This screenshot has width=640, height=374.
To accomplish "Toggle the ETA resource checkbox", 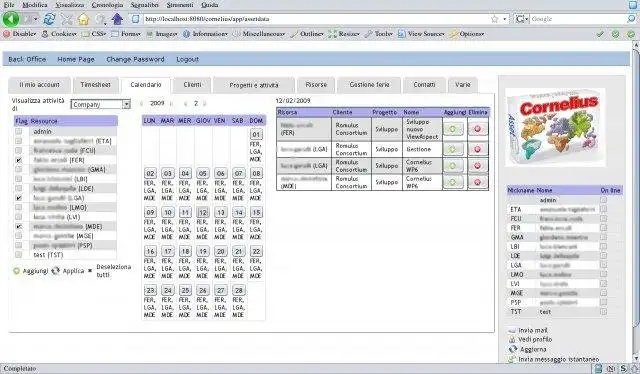I will [18, 141].
